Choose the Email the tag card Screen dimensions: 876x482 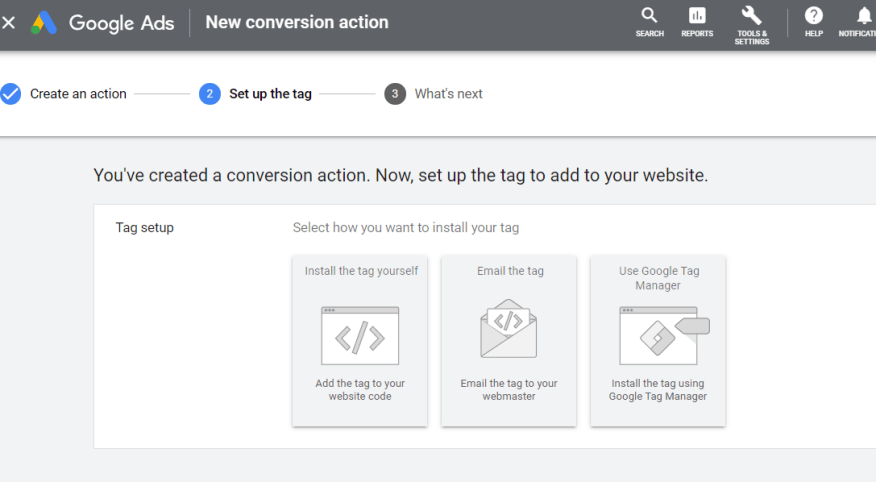[x=509, y=341]
